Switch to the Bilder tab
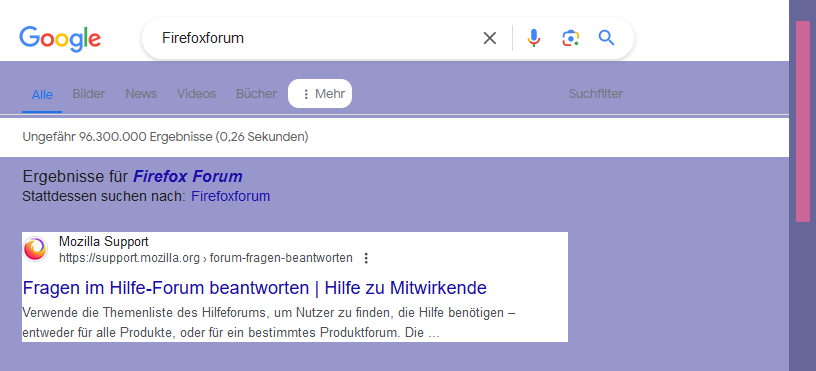The height and width of the screenshot is (371, 816). click(89, 94)
